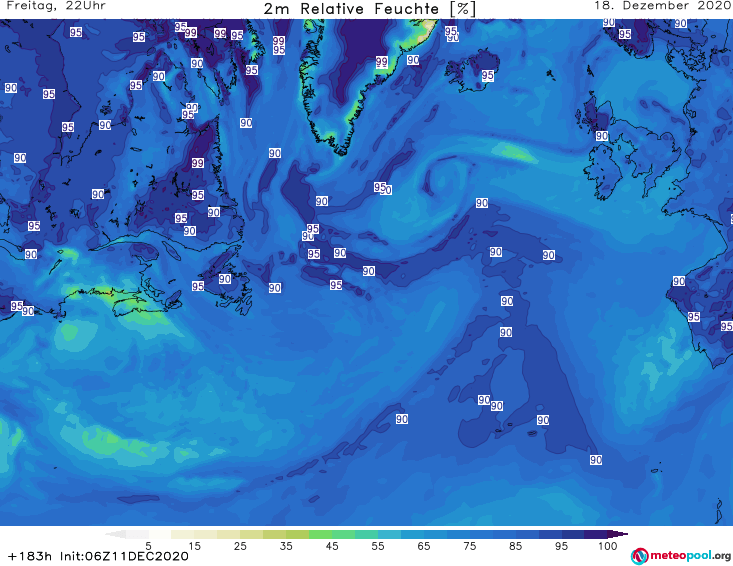This screenshot has height=566, width=733.
Task: Select the colorbar tick label 25
Action: click(240, 546)
